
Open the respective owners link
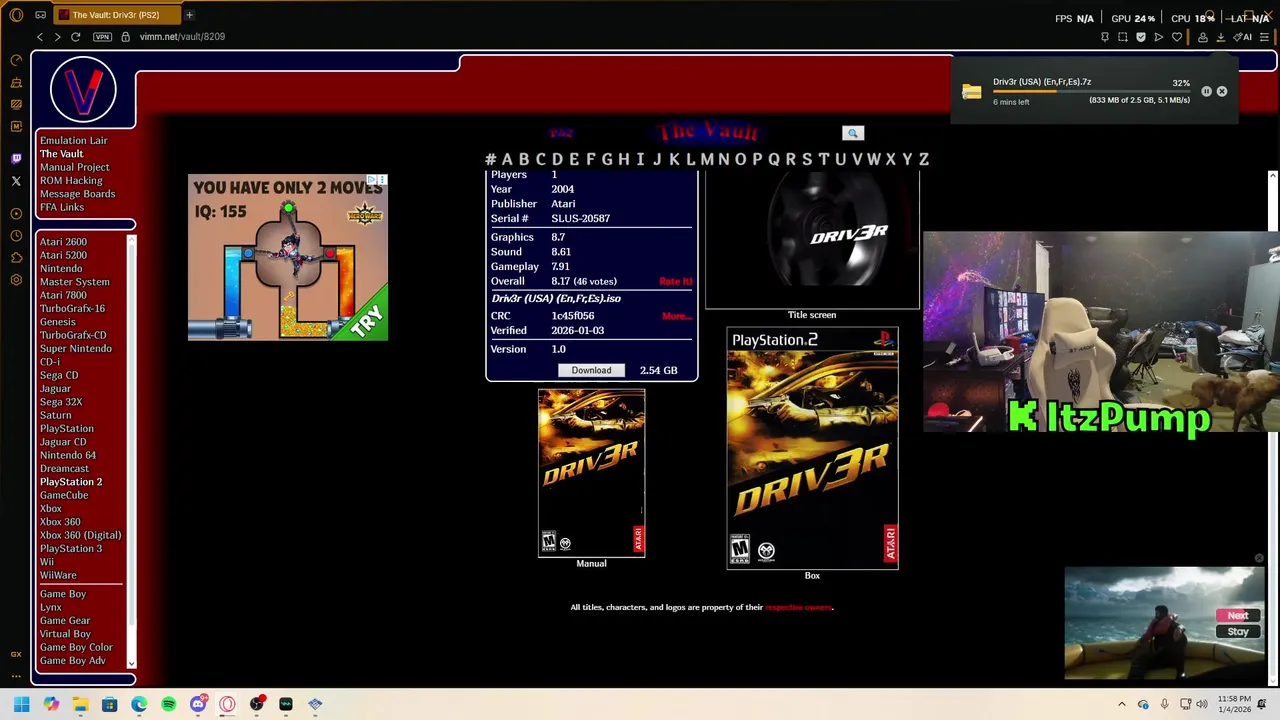[798, 607]
